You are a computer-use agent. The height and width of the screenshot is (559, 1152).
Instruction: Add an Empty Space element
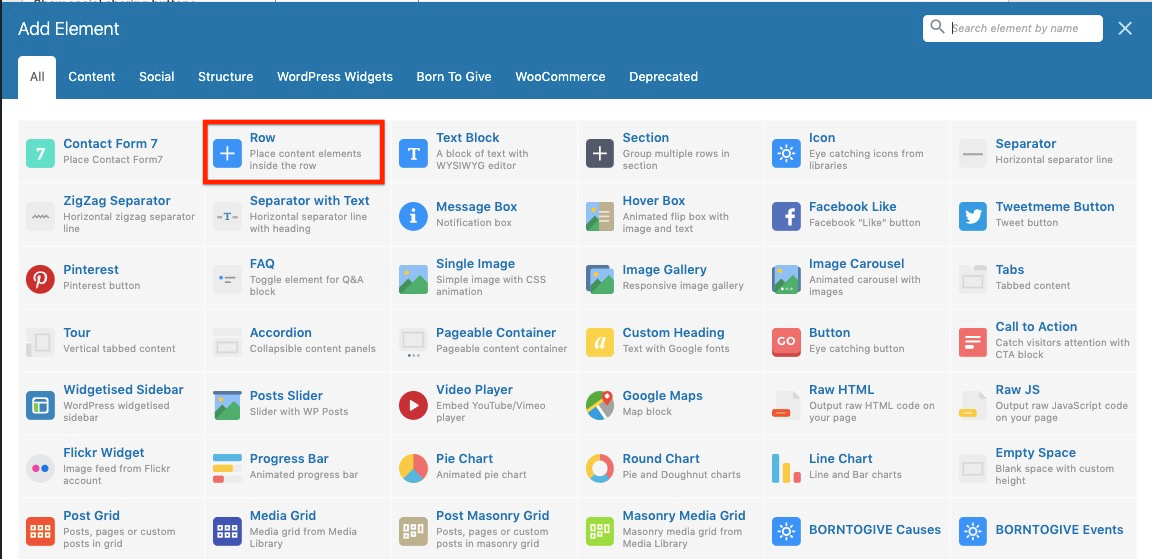(1044, 466)
